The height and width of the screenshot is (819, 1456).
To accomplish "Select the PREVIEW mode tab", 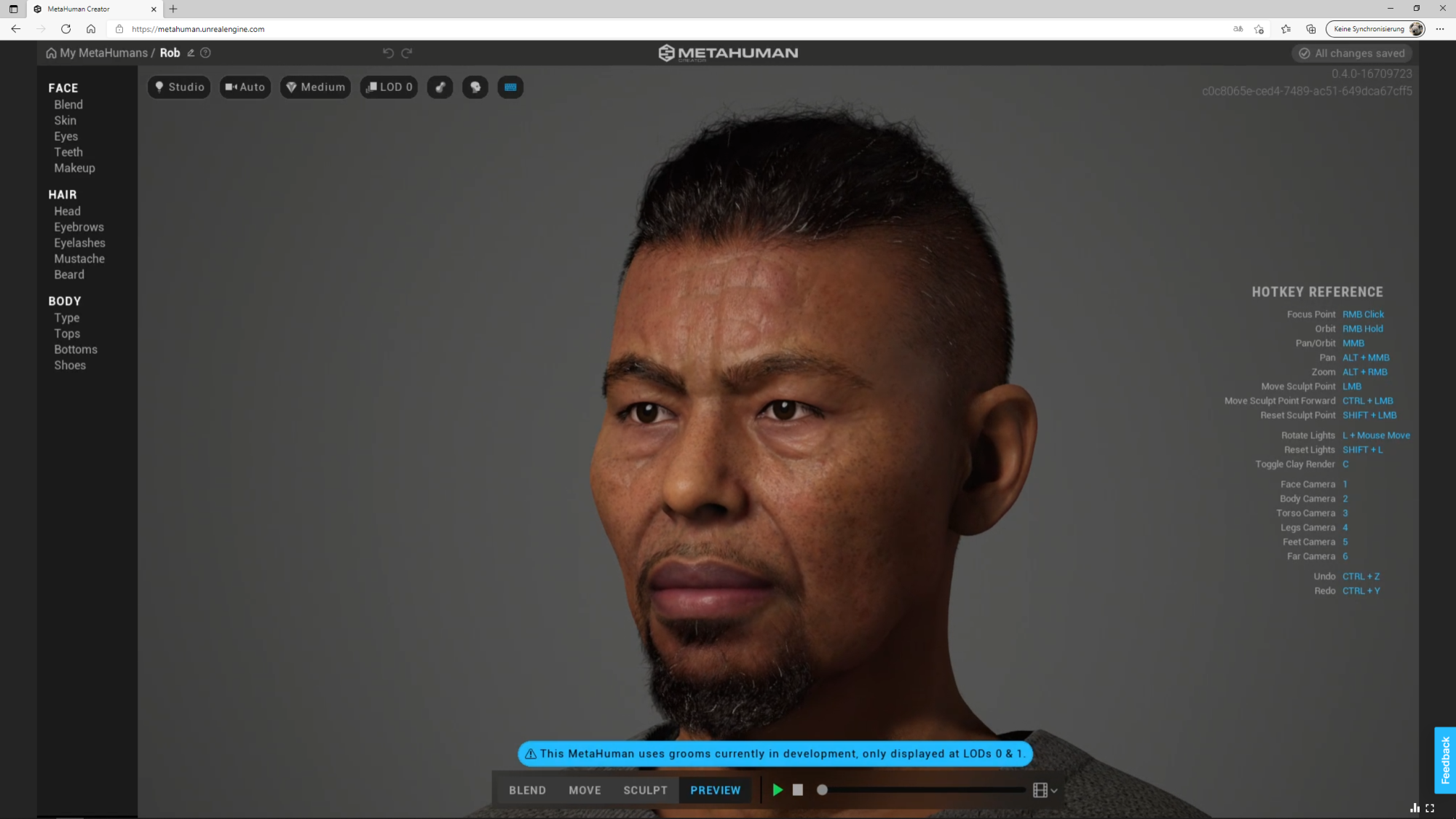I will click(716, 790).
